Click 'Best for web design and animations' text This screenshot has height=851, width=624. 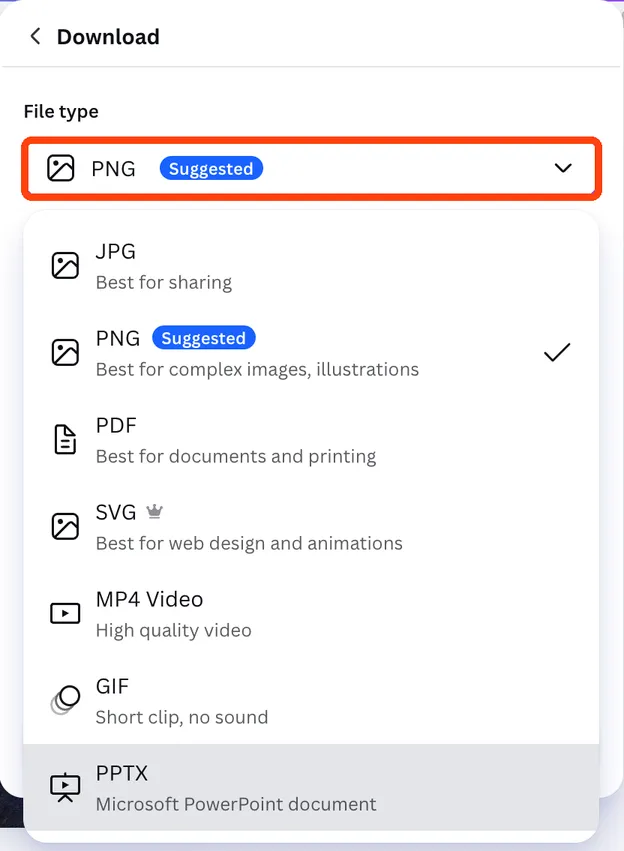[249, 543]
